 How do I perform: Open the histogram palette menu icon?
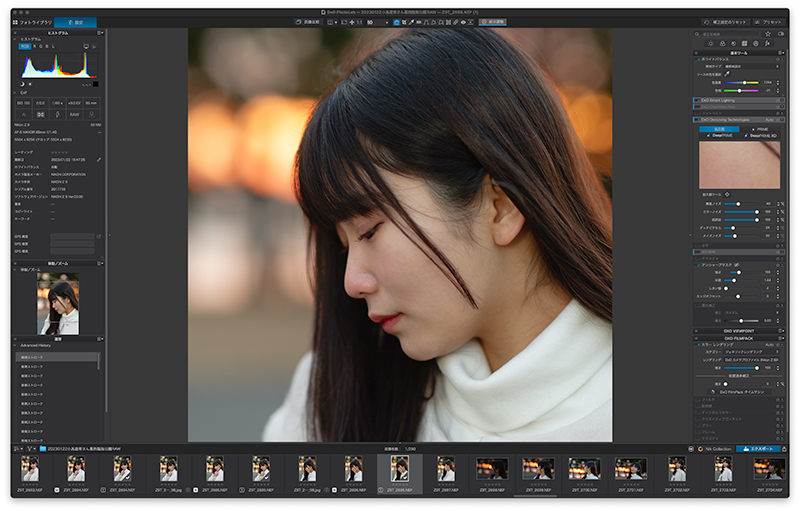coord(101,33)
